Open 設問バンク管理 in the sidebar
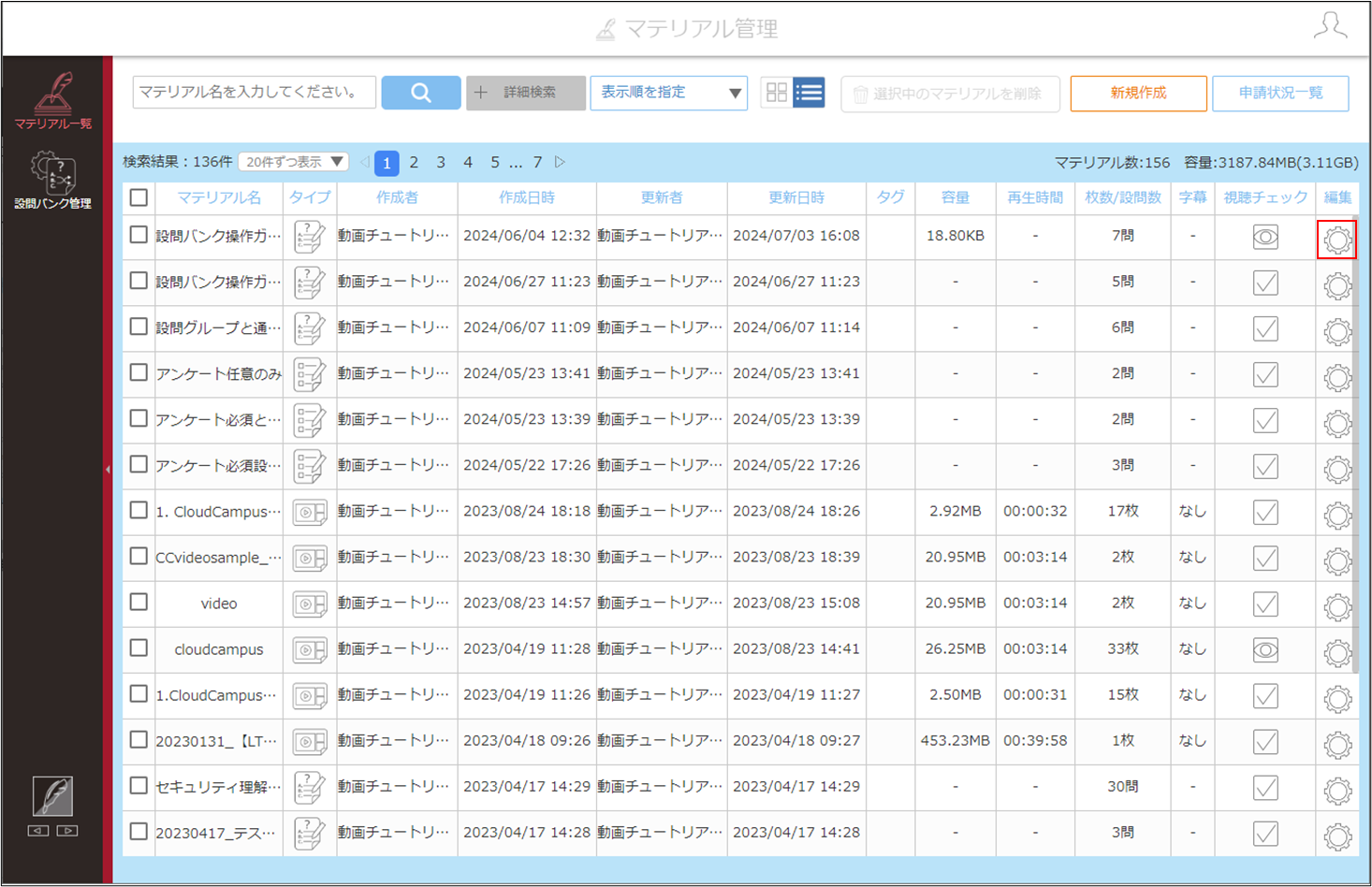The image size is (1372, 887). click(x=52, y=181)
